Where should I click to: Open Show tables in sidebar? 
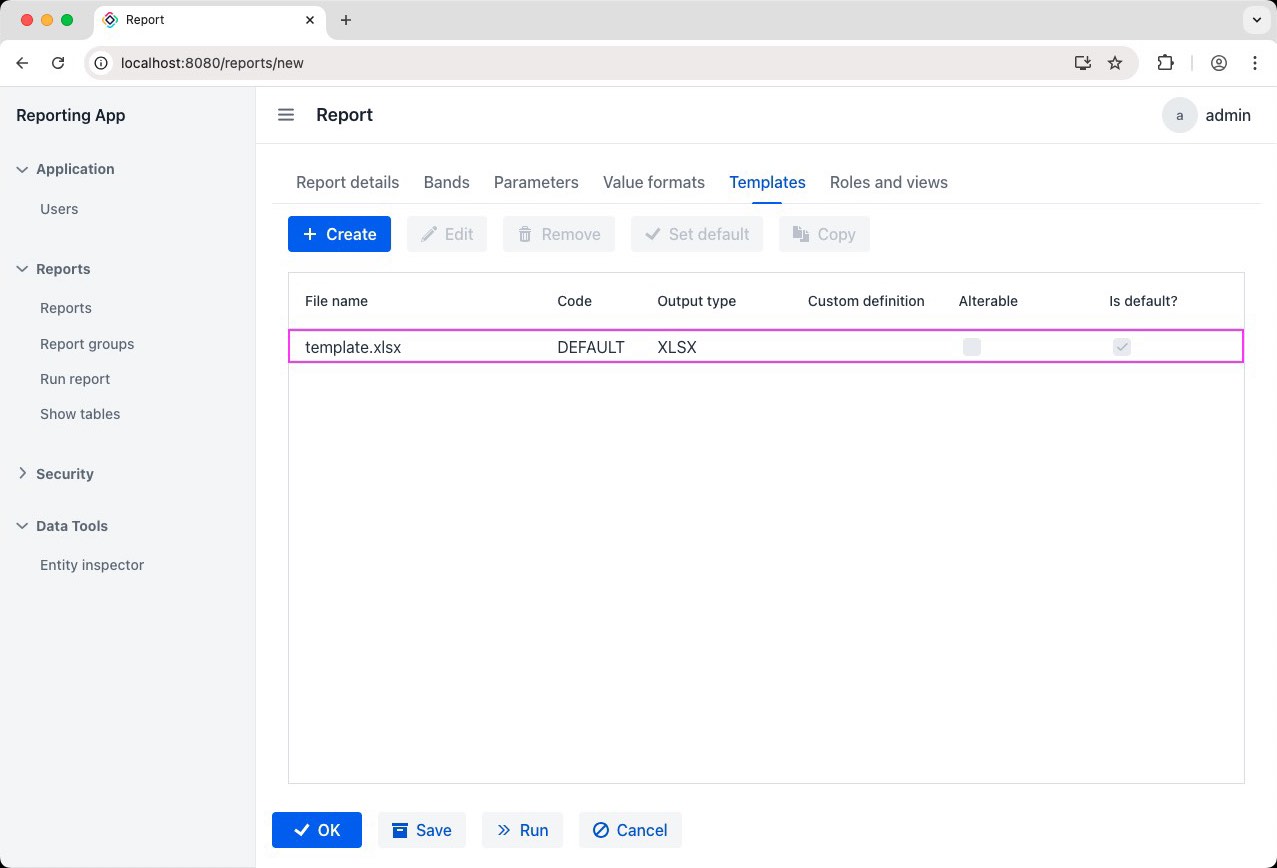click(x=80, y=414)
